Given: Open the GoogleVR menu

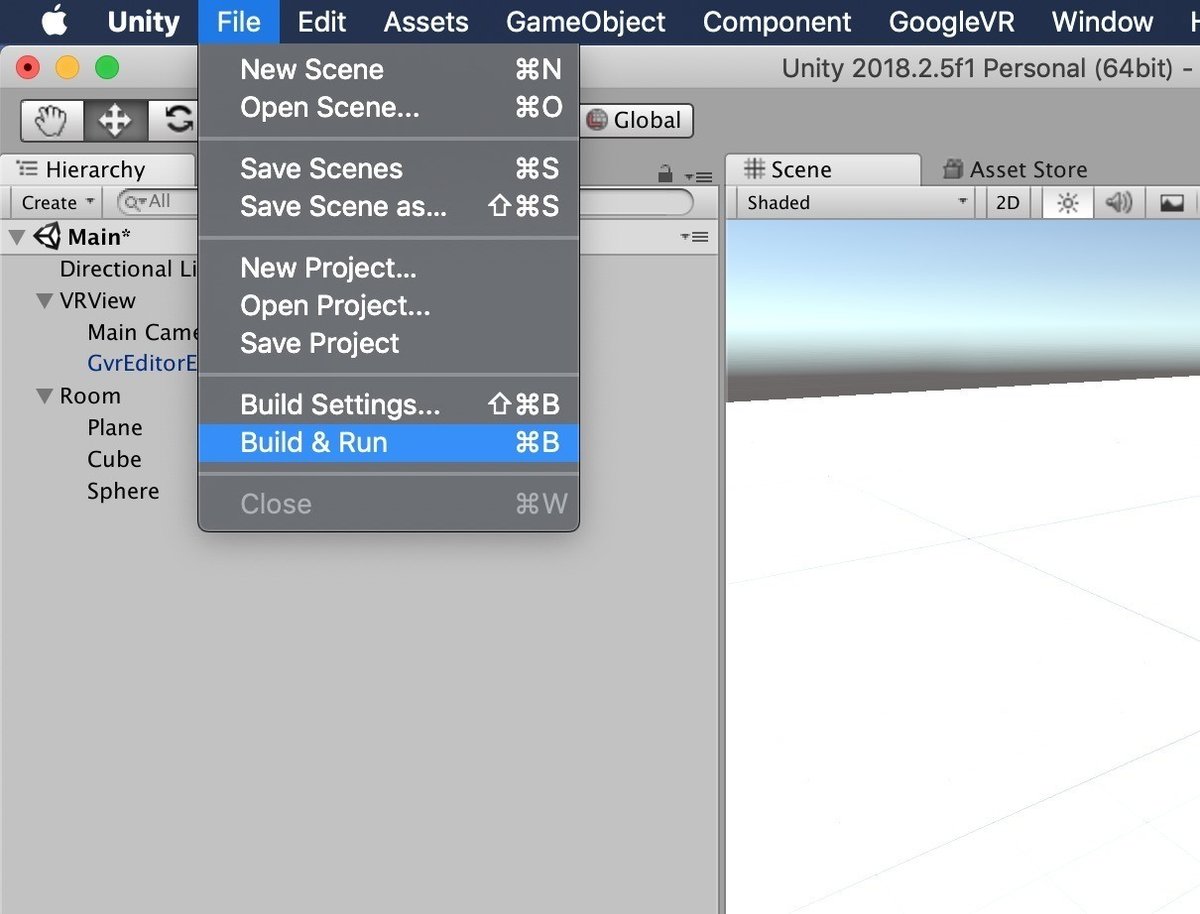Looking at the screenshot, I should [951, 21].
